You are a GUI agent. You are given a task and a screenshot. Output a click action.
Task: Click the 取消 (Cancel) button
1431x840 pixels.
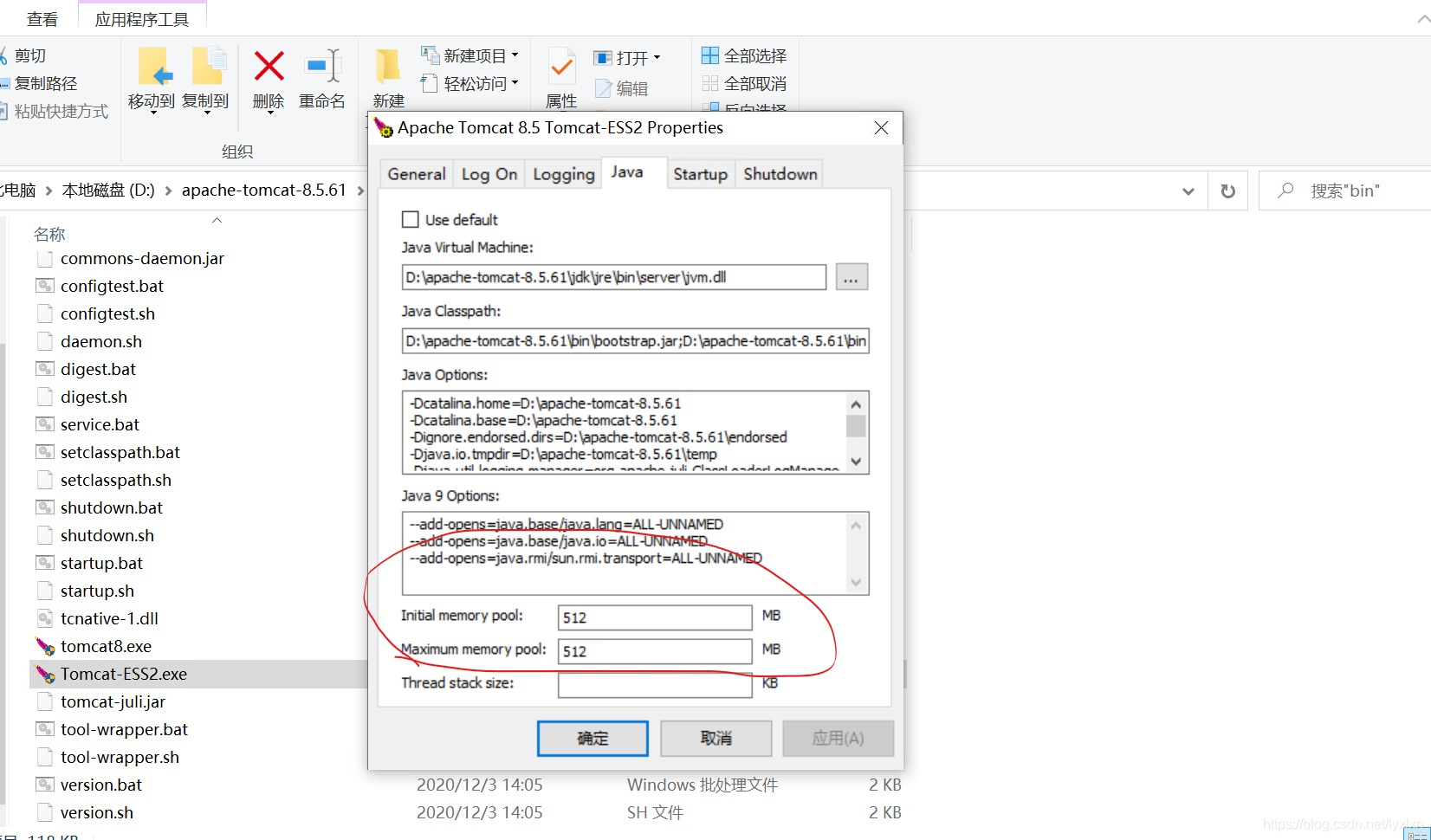coord(716,739)
